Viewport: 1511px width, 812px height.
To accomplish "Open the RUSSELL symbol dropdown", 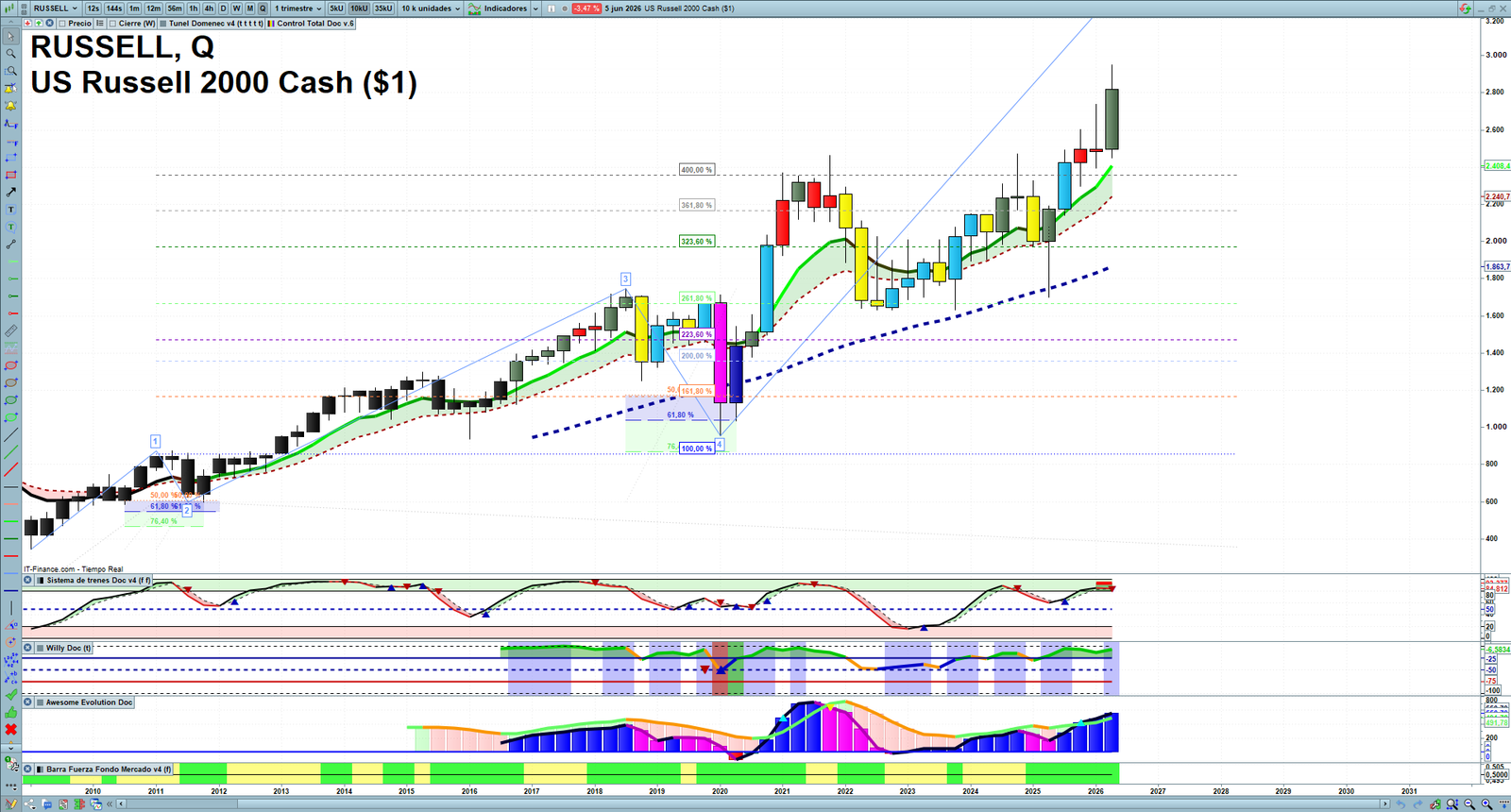I will click(55, 8).
